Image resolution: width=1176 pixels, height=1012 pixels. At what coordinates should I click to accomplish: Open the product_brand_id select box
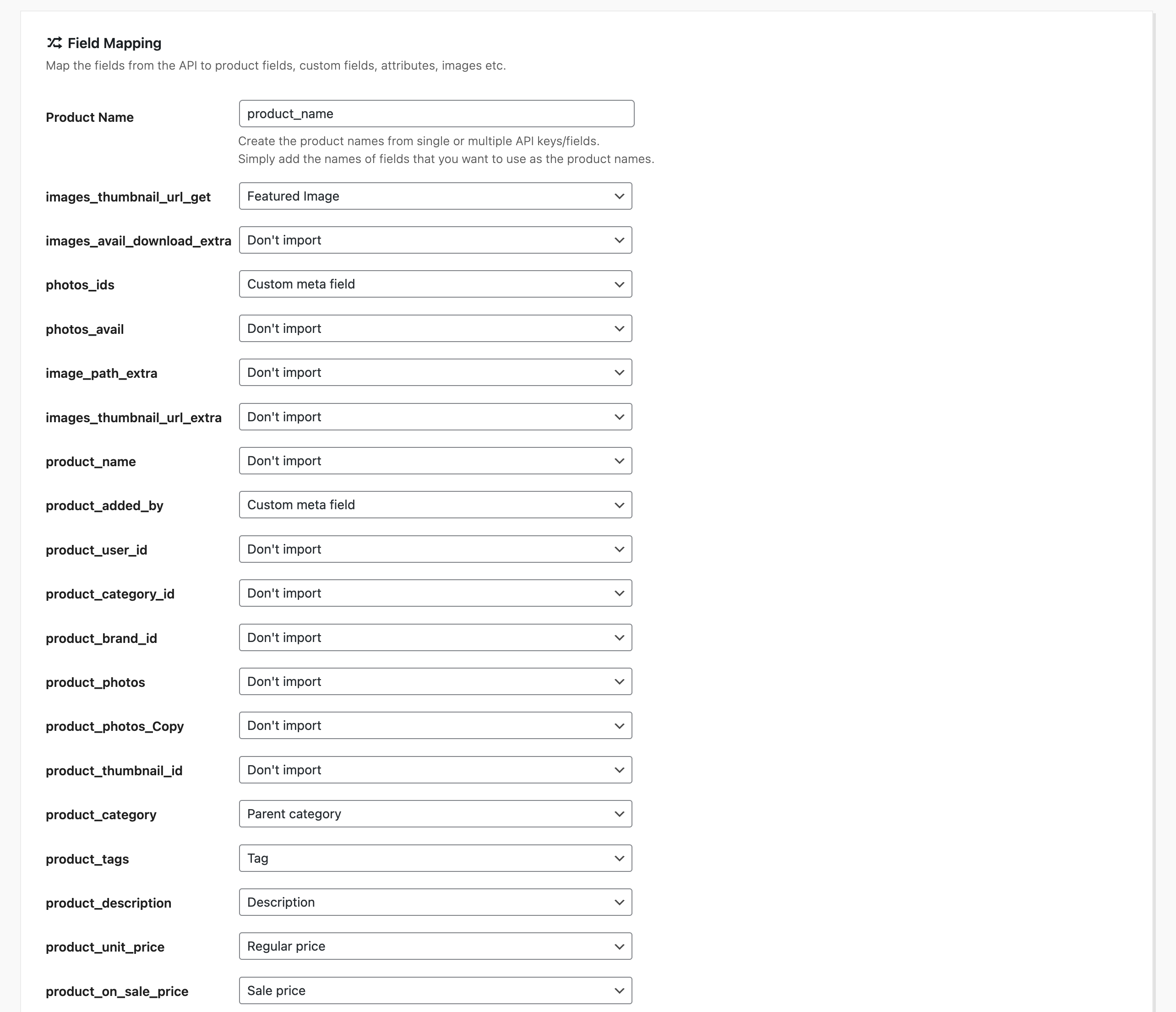[436, 637]
